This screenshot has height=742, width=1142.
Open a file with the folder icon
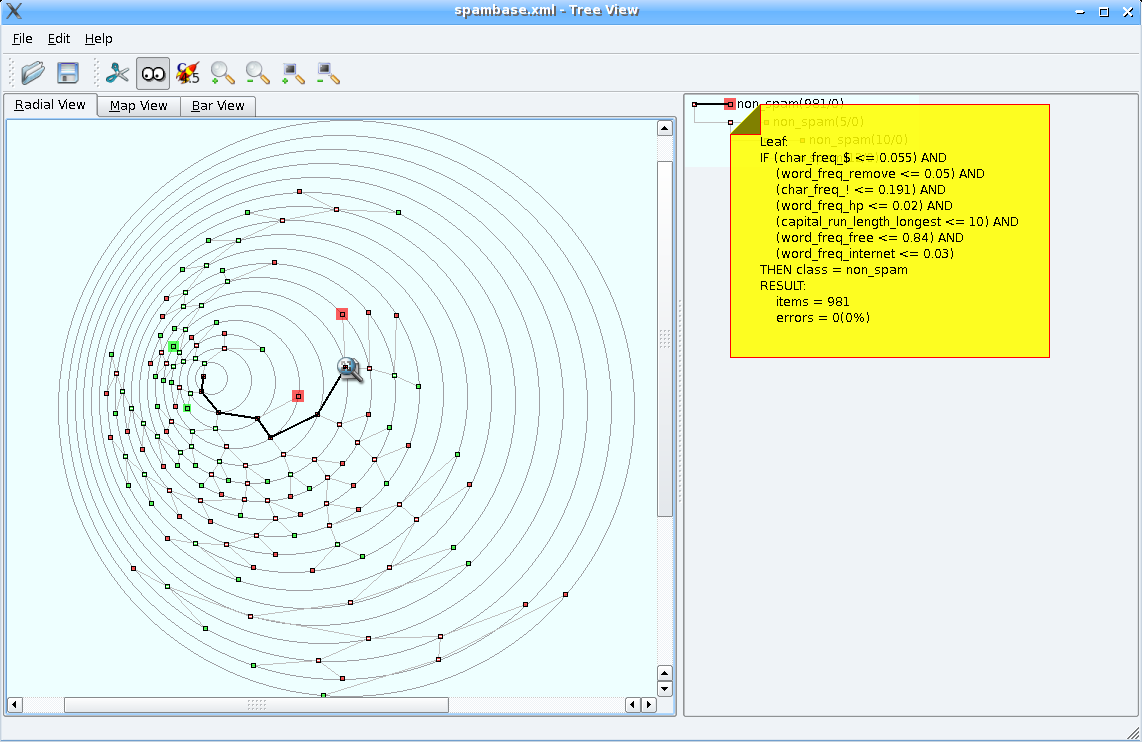tap(33, 73)
